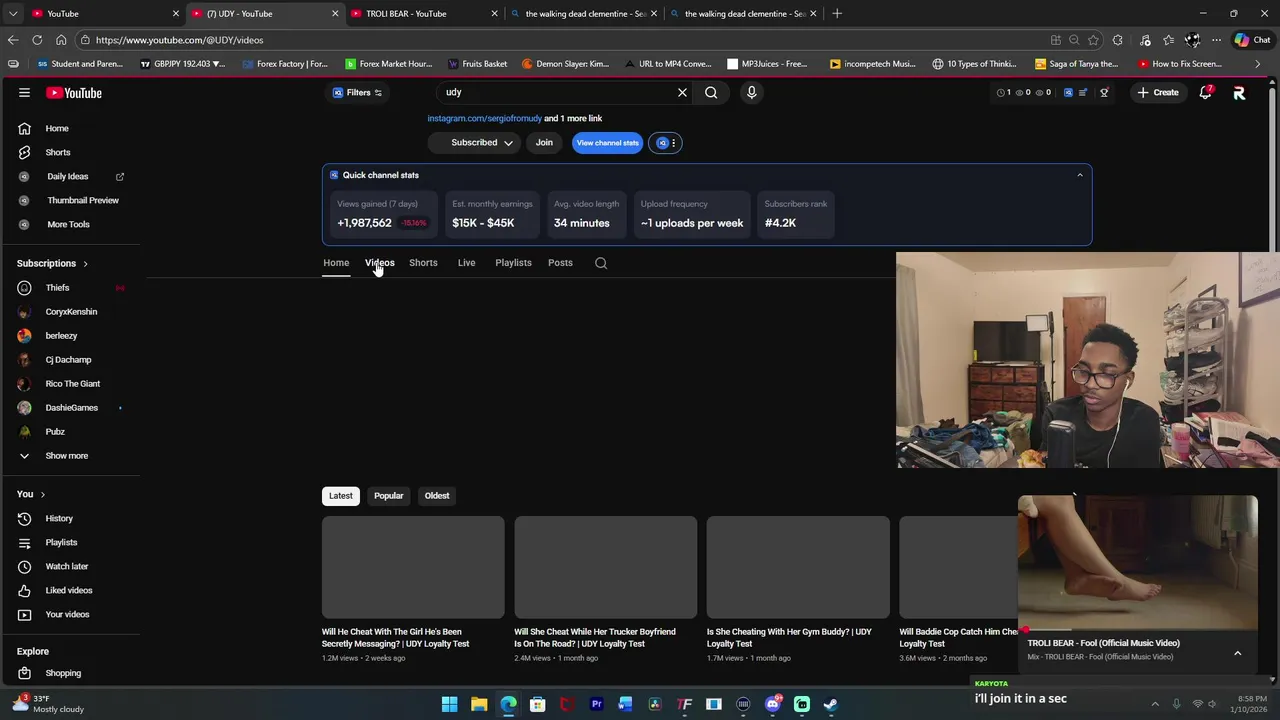Switch to the Posts tab
The width and height of the screenshot is (1280, 720).
560,263
